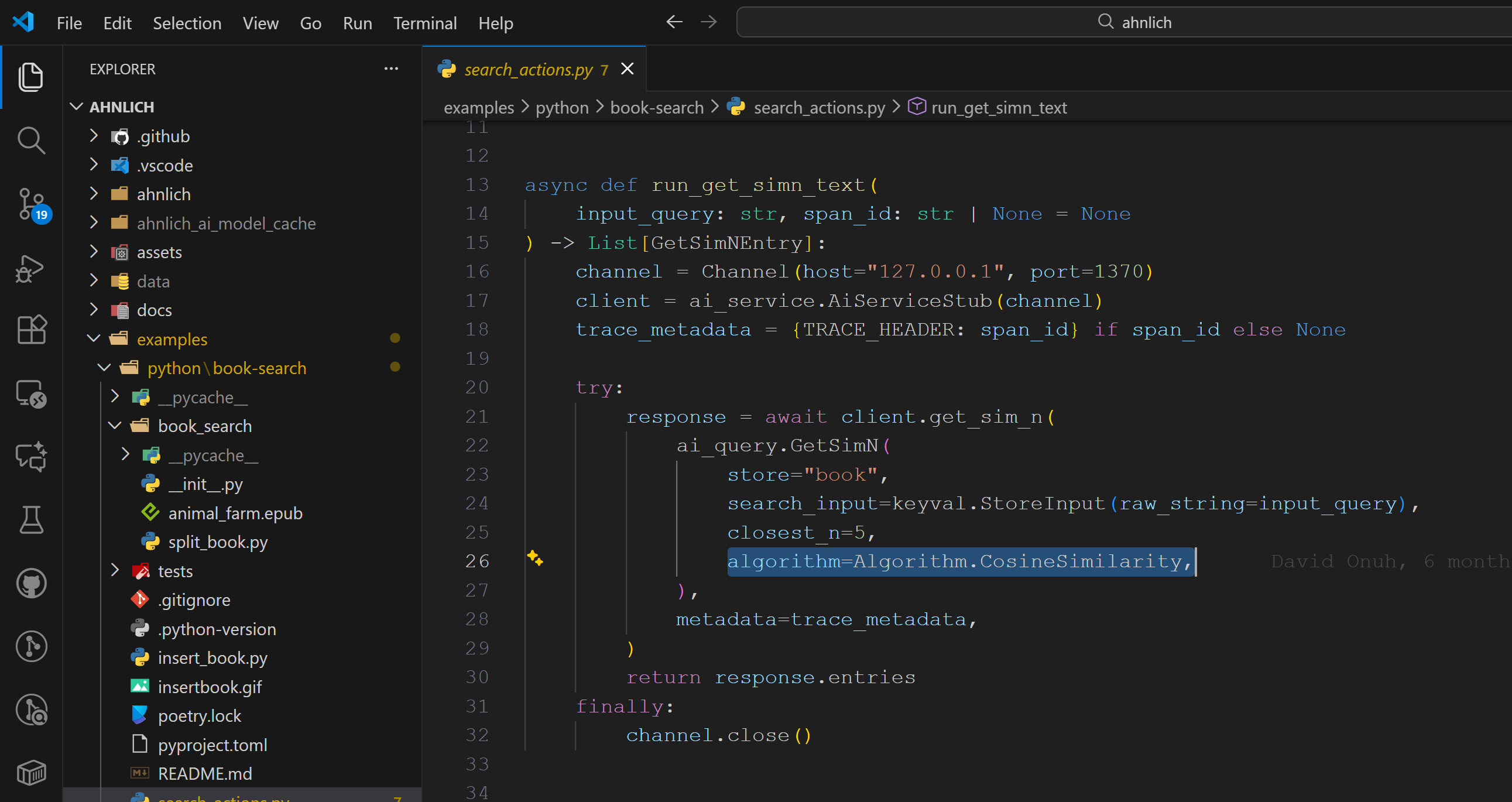
Task: Open the Terminal menu
Action: pyautogui.click(x=424, y=23)
